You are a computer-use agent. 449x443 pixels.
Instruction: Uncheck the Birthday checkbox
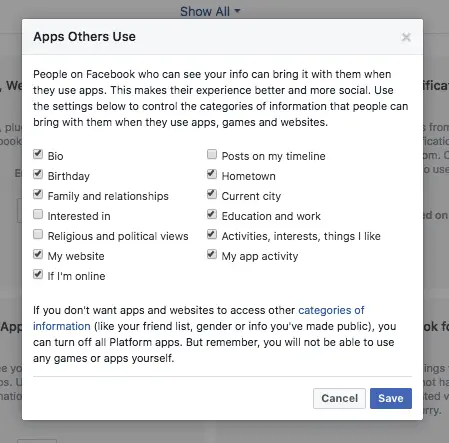pyautogui.click(x=38, y=174)
